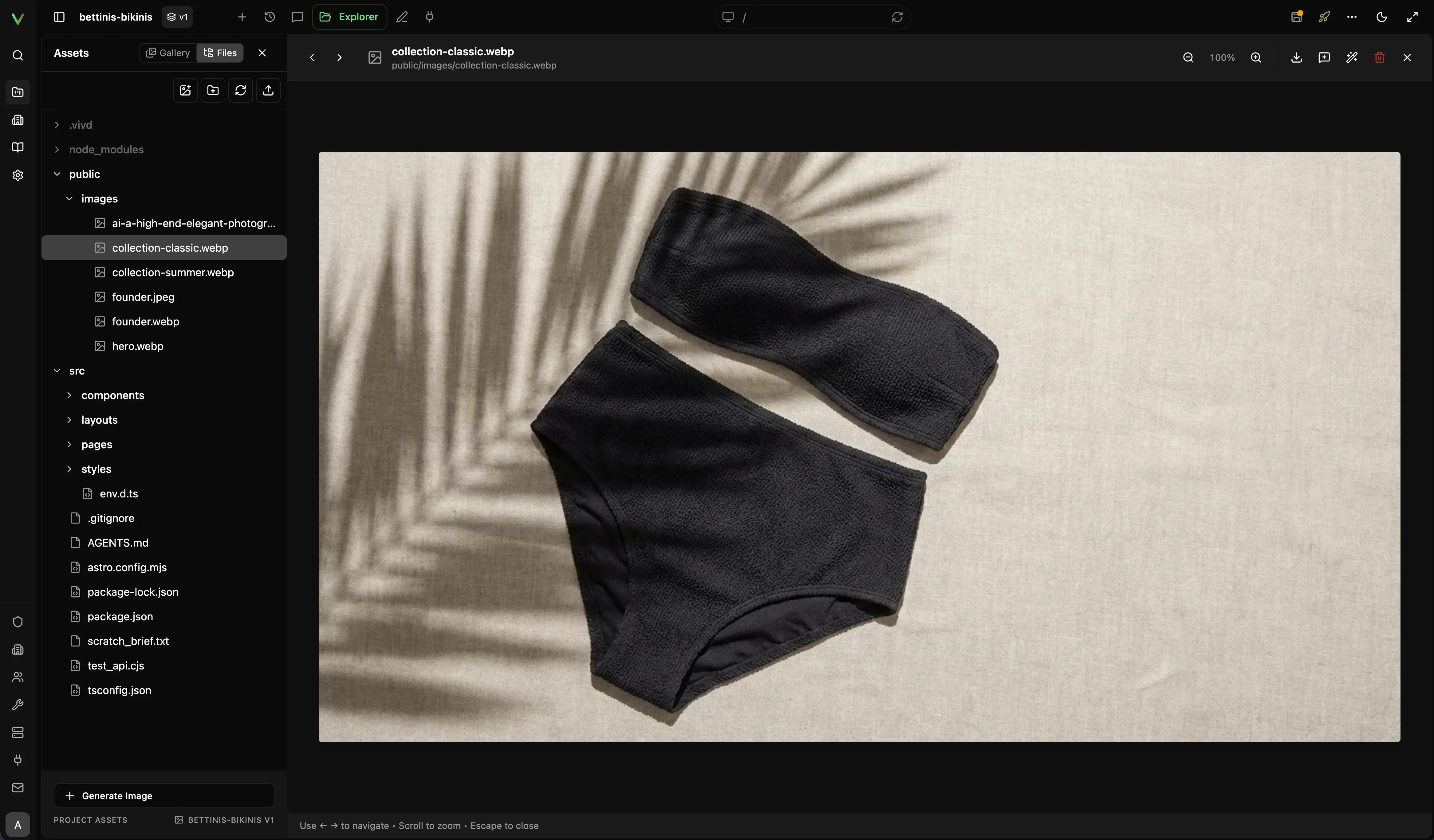The height and width of the screenshot is (840, 1434).
Task: Open the magic edit tool for the image
Action: pyautogui.click(x=1352, y=57)
